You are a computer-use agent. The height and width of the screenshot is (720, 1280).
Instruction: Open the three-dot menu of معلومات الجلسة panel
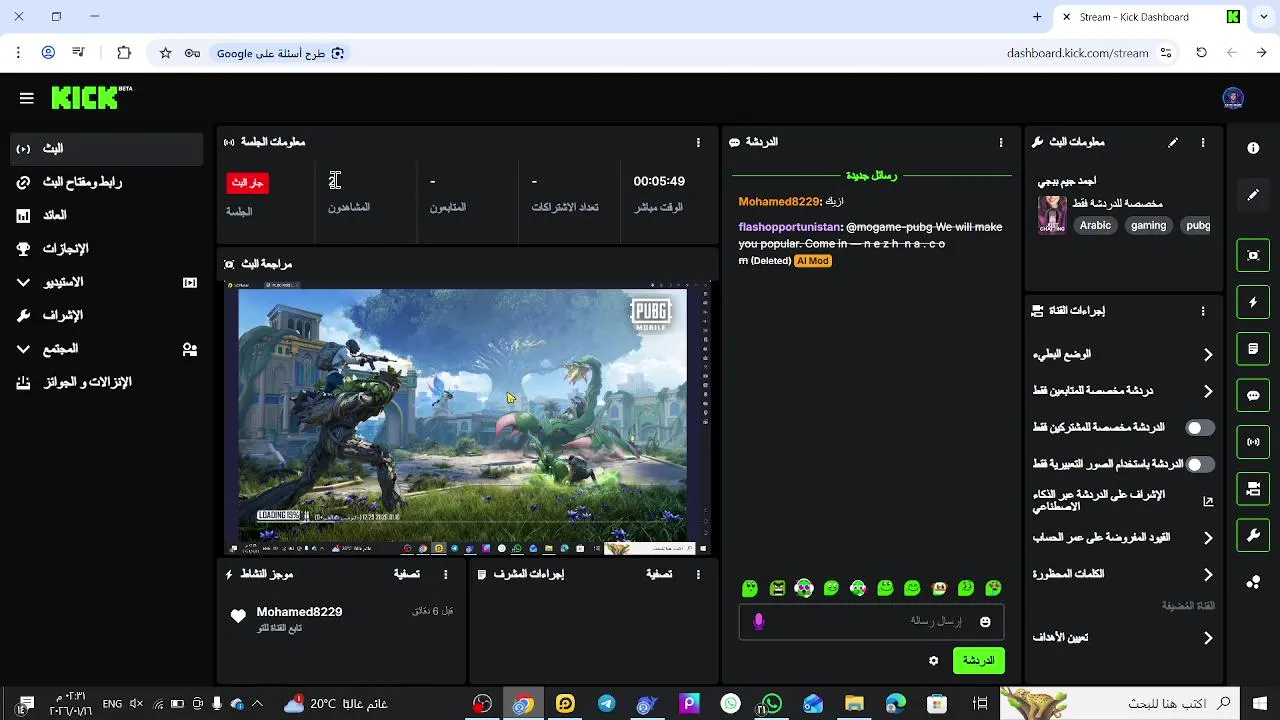point(698,143)
